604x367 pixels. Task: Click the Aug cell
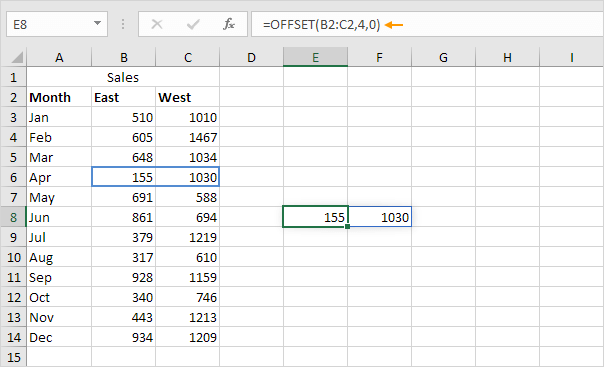pos(59,257)
